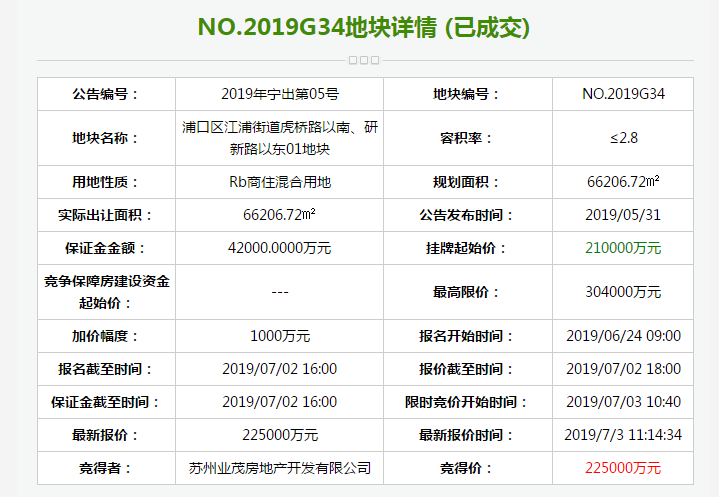Click the value 42000.0000万元
Viewport: 719px width, 497px height.
tap(280, 248)
